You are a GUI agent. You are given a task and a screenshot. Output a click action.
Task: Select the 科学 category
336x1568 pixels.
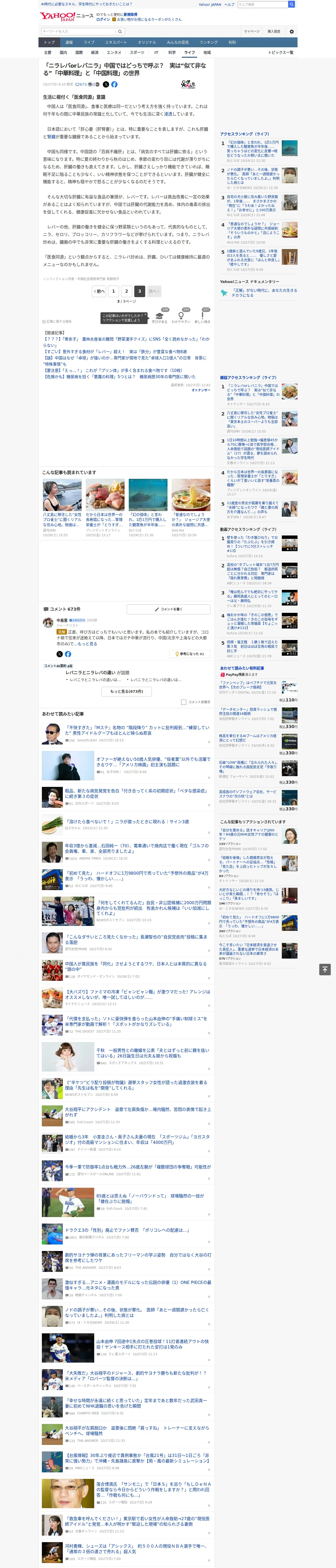click(172, 52)
